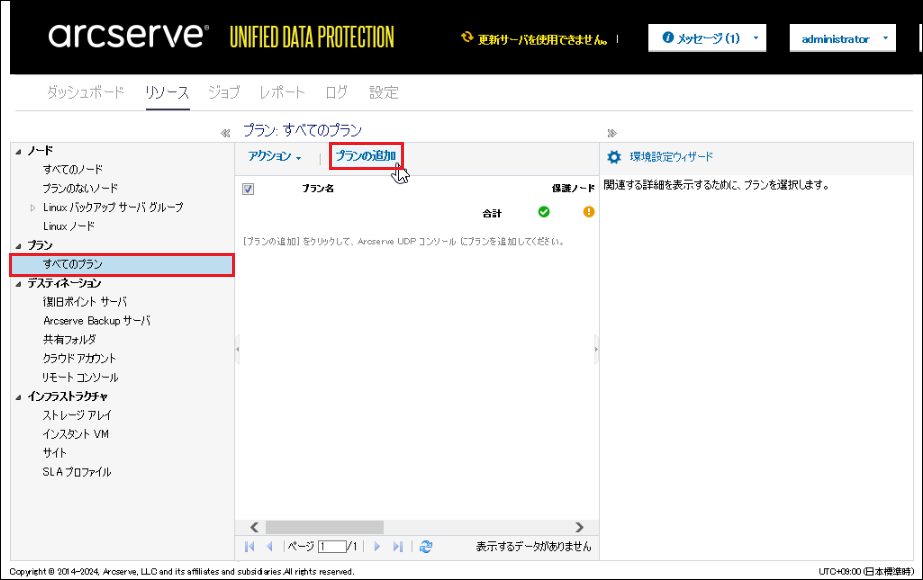Go to previous page in pager
Screen dimensions: 923x580
pos(270,546)
